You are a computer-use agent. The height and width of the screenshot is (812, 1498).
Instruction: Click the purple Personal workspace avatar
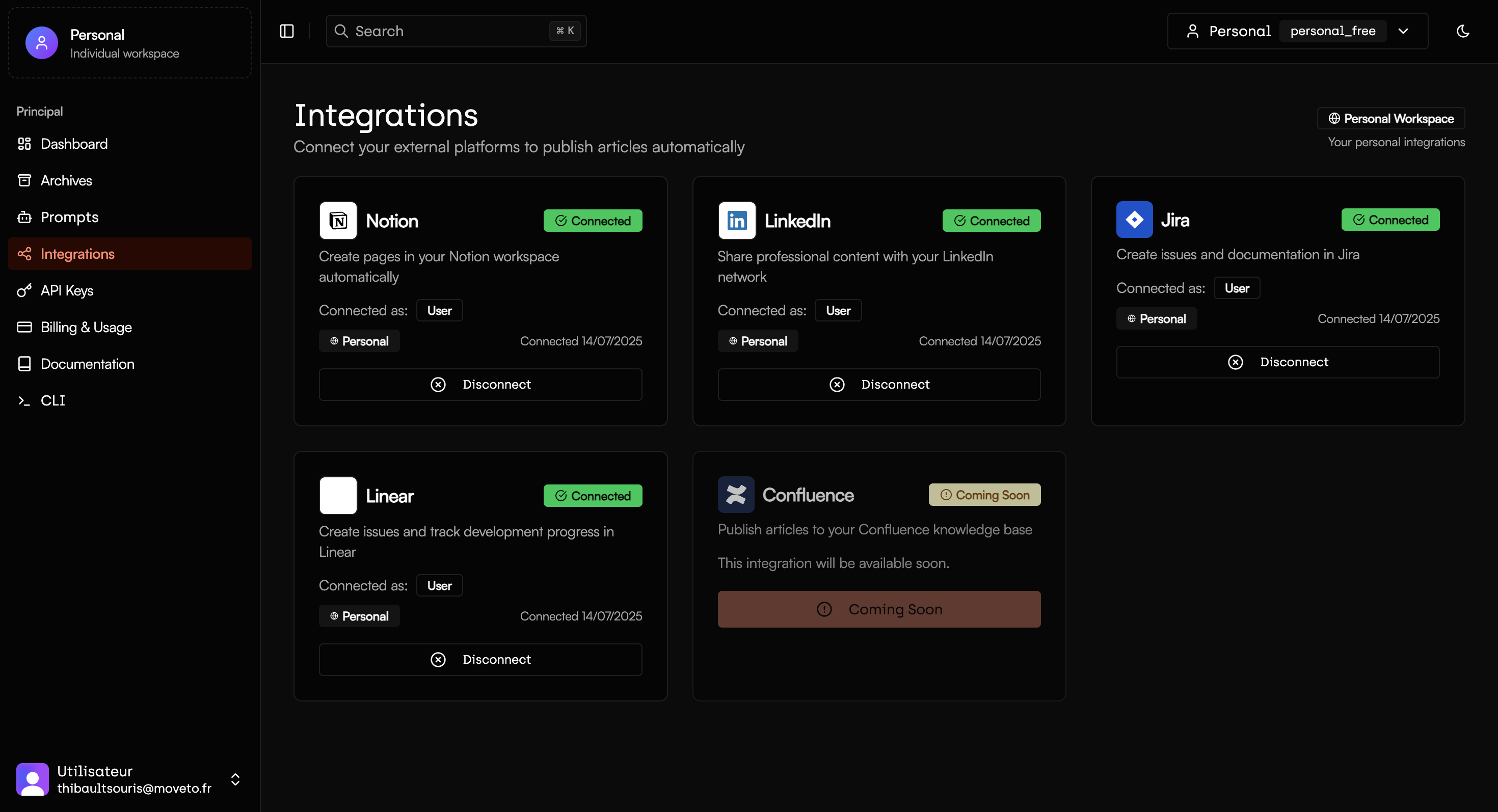pos(42,42)
